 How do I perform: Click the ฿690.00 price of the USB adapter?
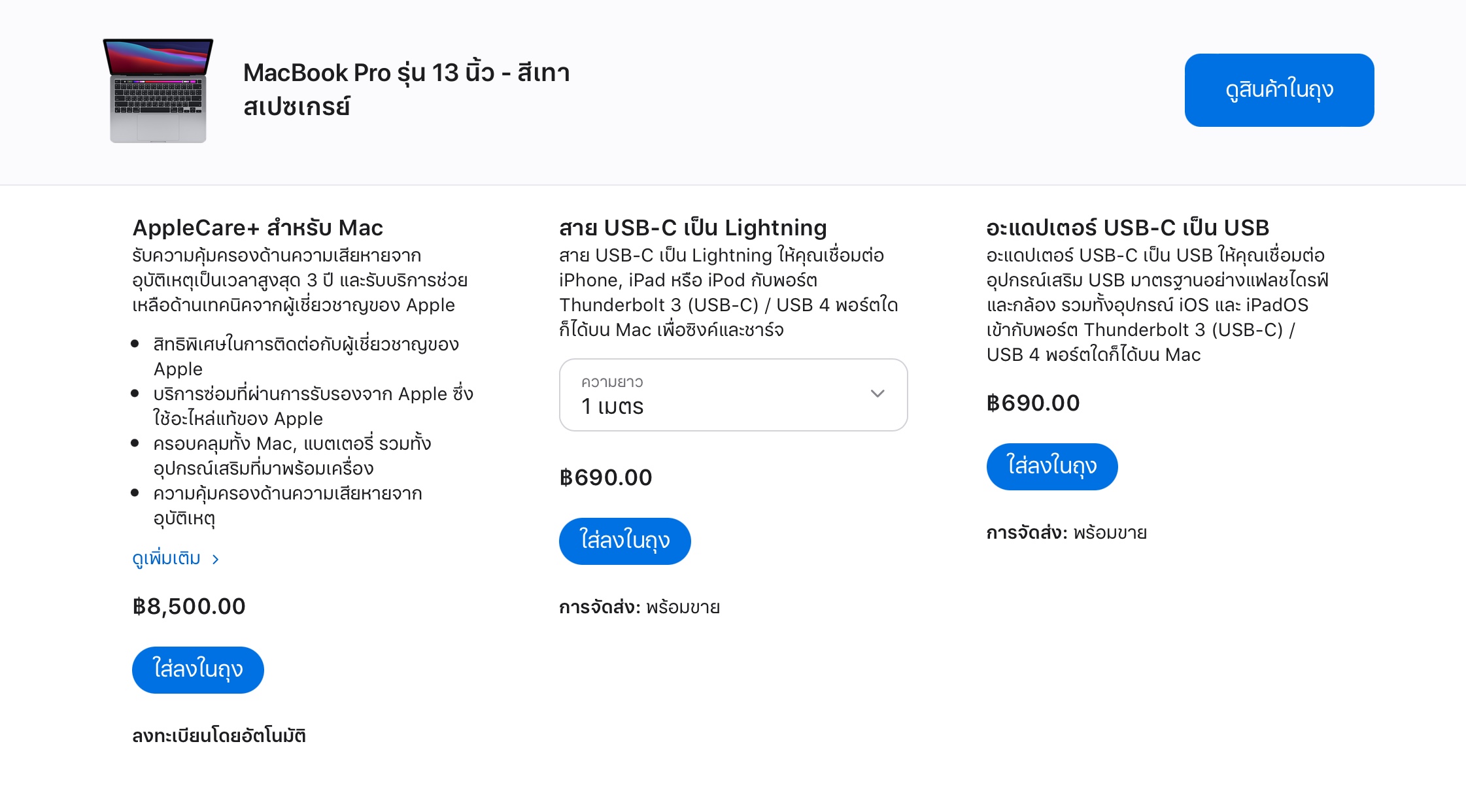1032,403
